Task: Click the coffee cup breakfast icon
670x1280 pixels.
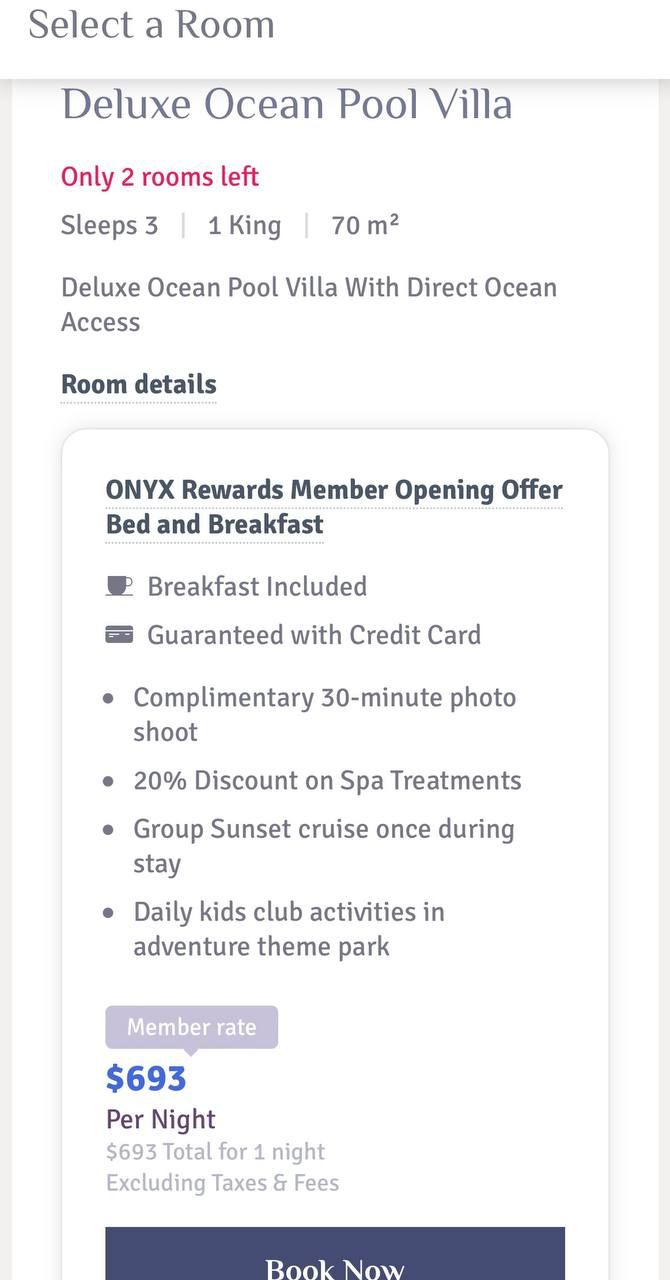Action: pos(119,586)
